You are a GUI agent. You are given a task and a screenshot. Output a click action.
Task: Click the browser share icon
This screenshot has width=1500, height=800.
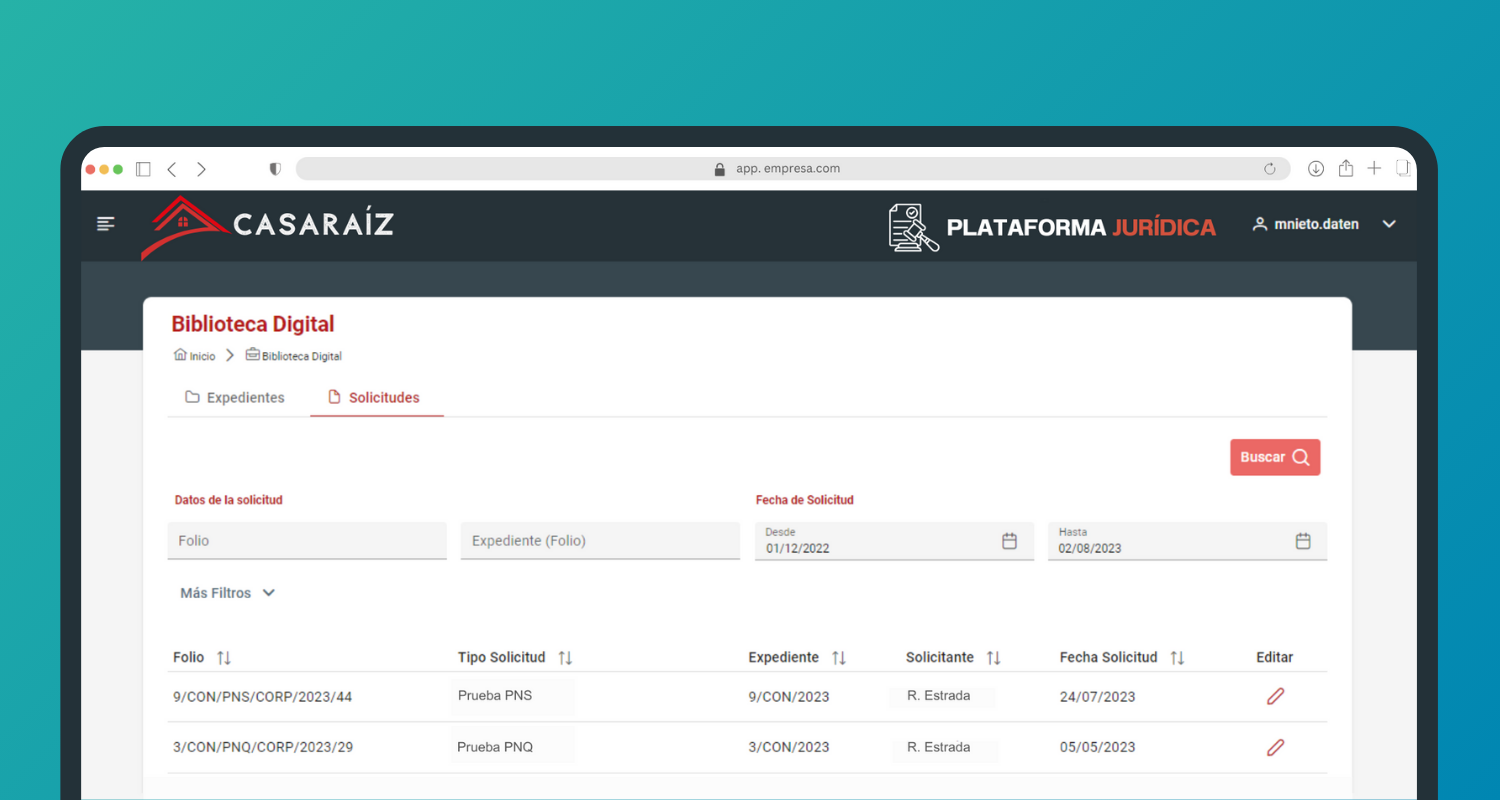point(1346,169)
